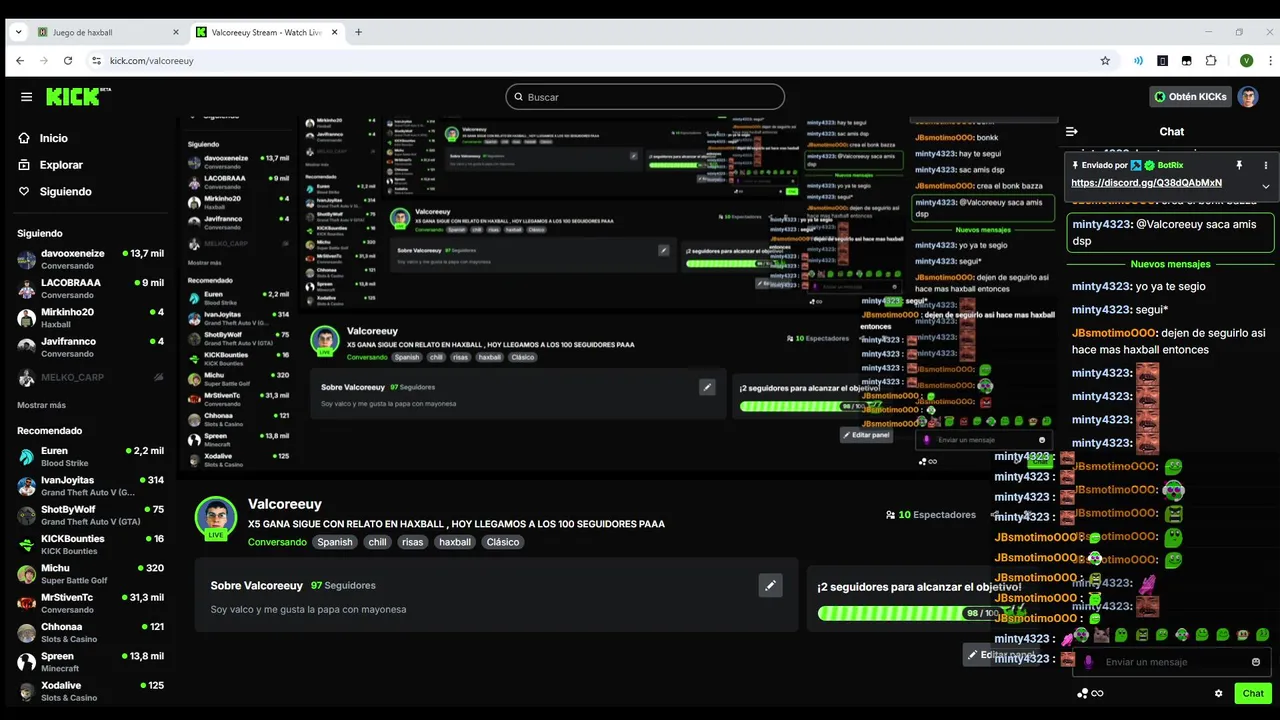Screen dimensions: 1280x720
Task: Bookmark this page with star icon
Action: [x=1105, y=61]
